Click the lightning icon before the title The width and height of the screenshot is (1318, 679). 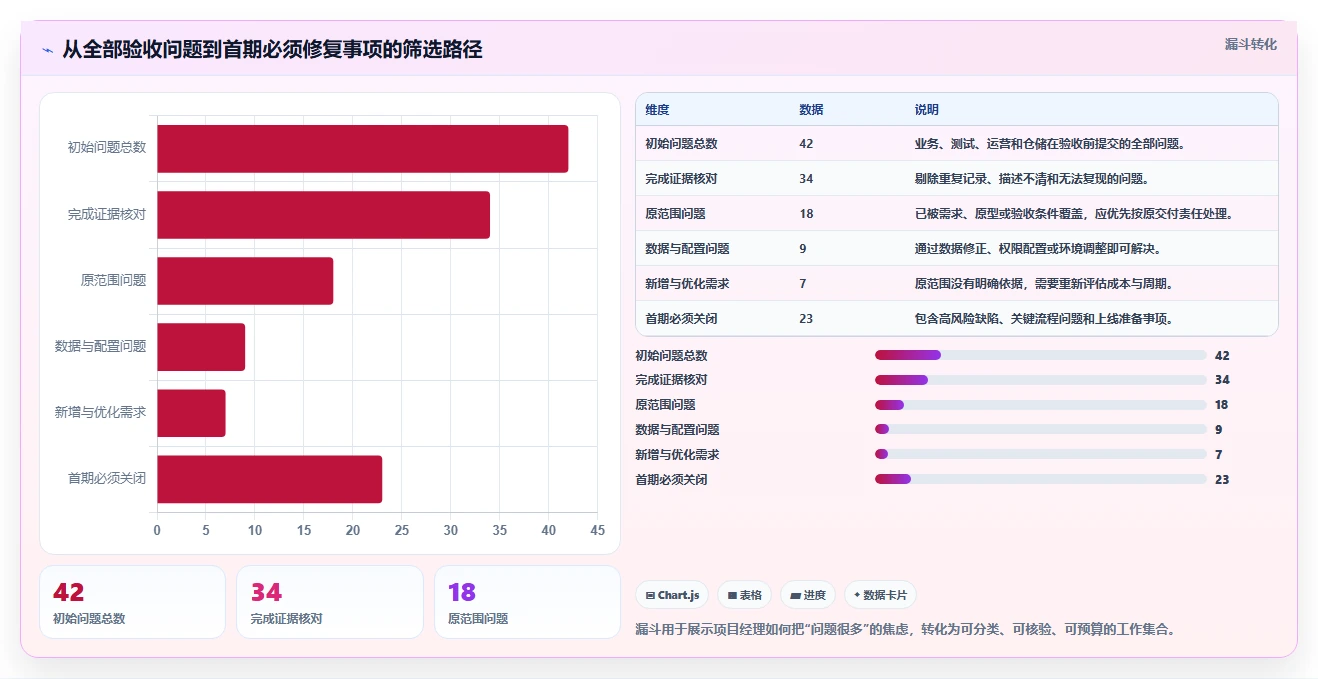tap(47, 50)
